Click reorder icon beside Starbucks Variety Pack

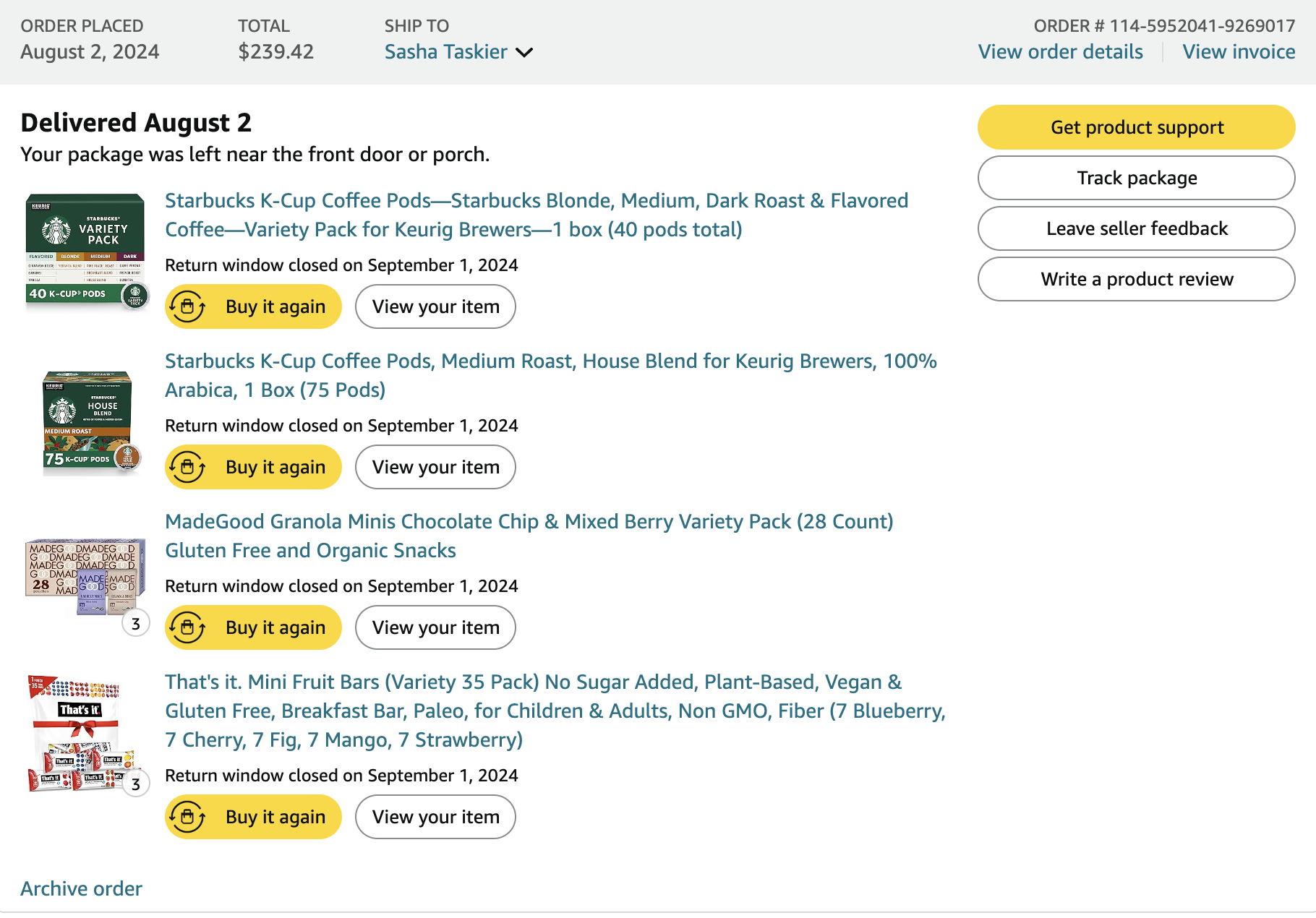pyautogui.click(x=188, y=306)
